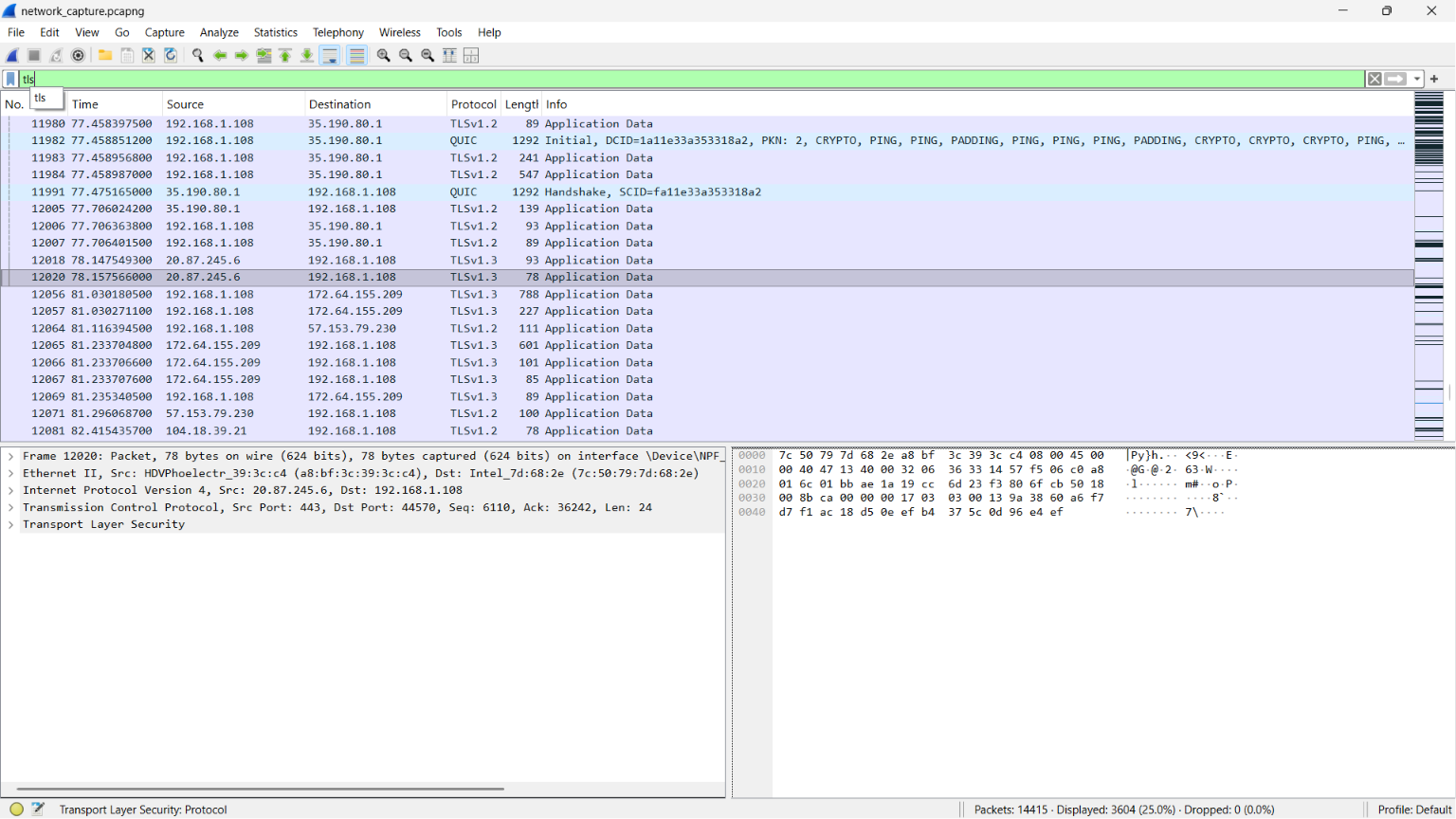Click the Find a packet magnifier icon
This screenshot has width=1456, height=819.
pos(198,56)
